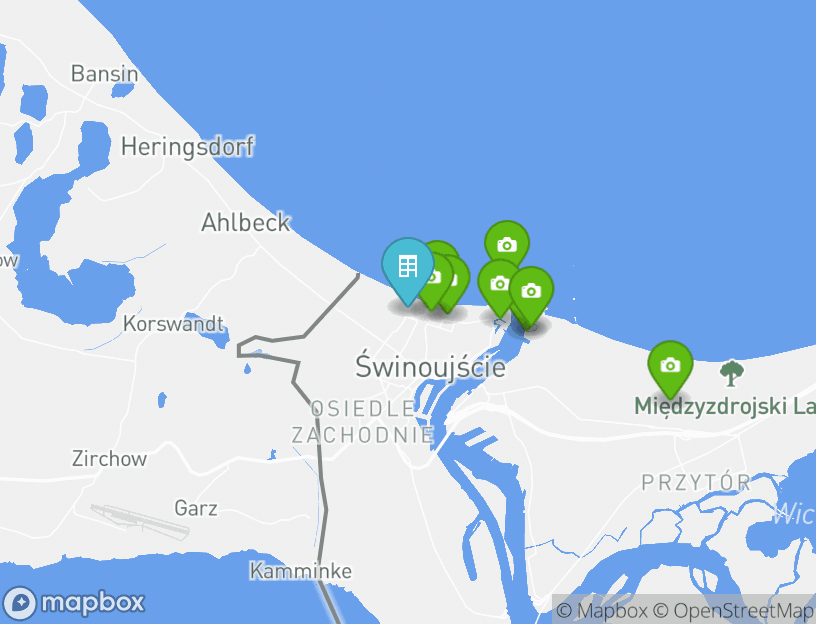
Task: Select the Zirchow village label
Action: (x=109, y=459)
